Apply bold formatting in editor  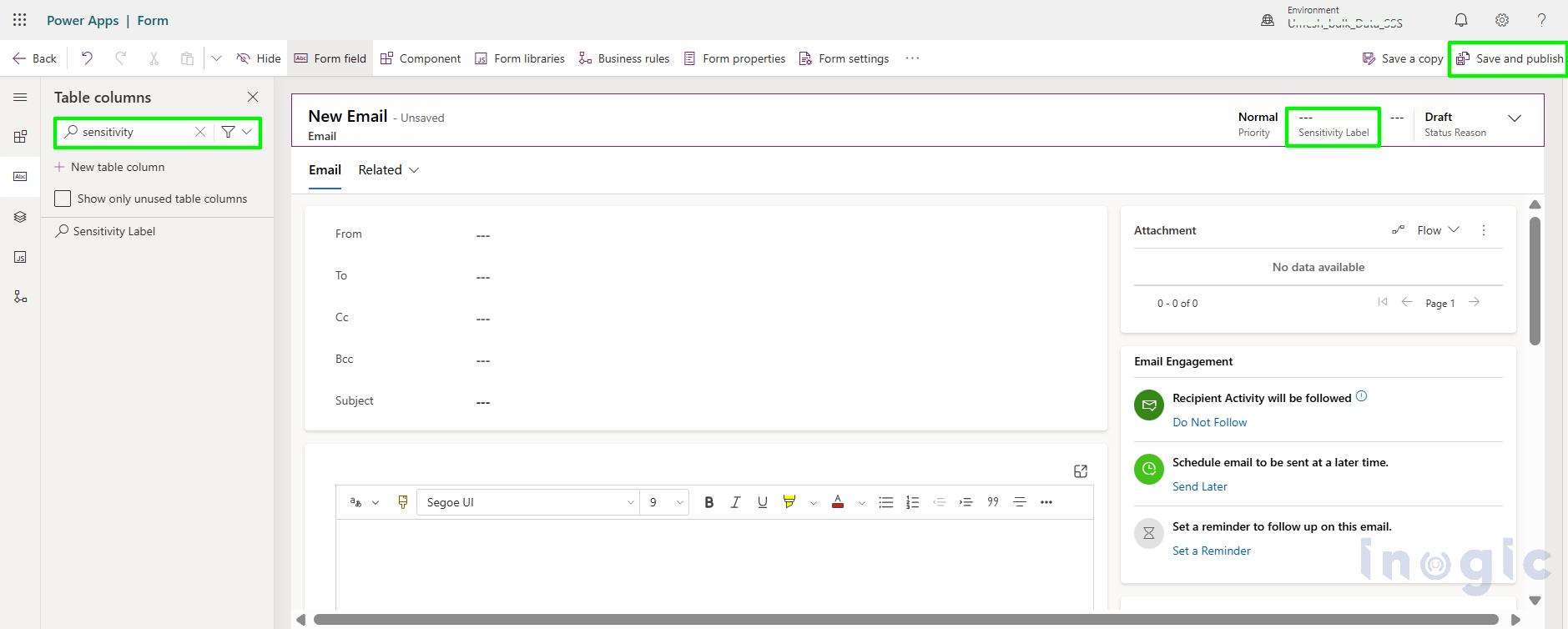tap(709, 502)
